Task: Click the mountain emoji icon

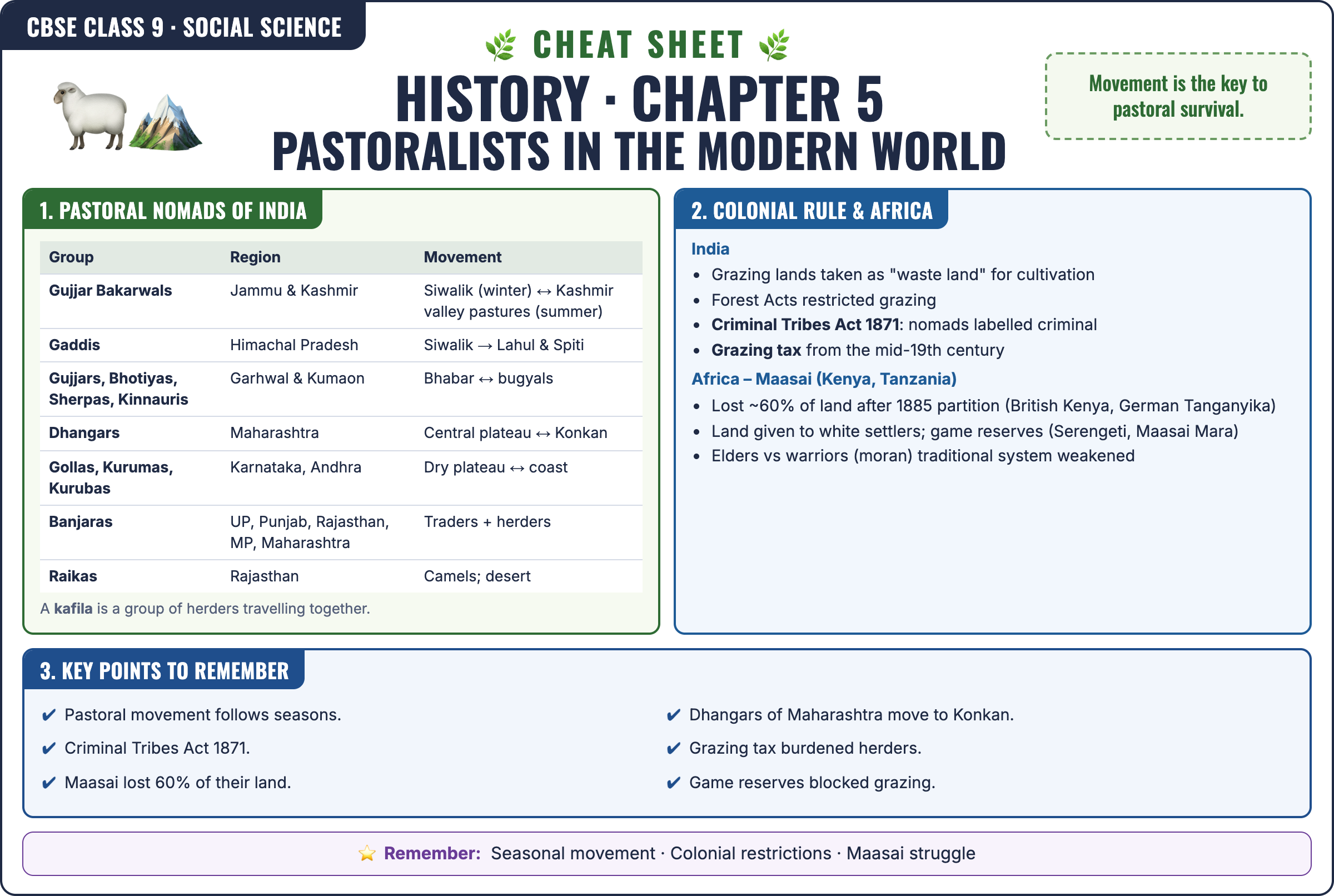Action: [x=166, y=122]
